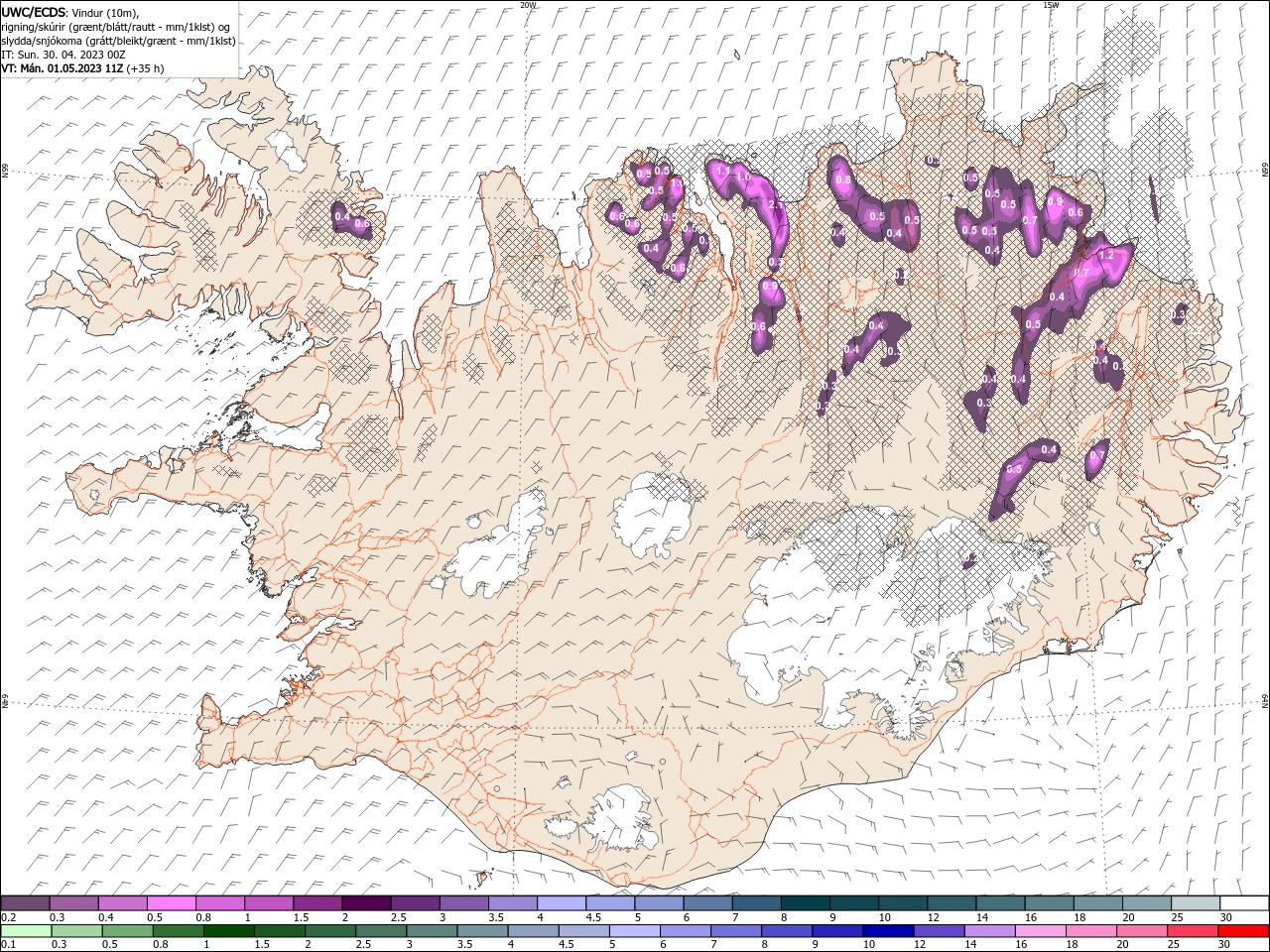The height and width of the screenshot is (952, 1270).
Task: Click the rain scale swatch starting at 0.8
Action: (179, 931)
